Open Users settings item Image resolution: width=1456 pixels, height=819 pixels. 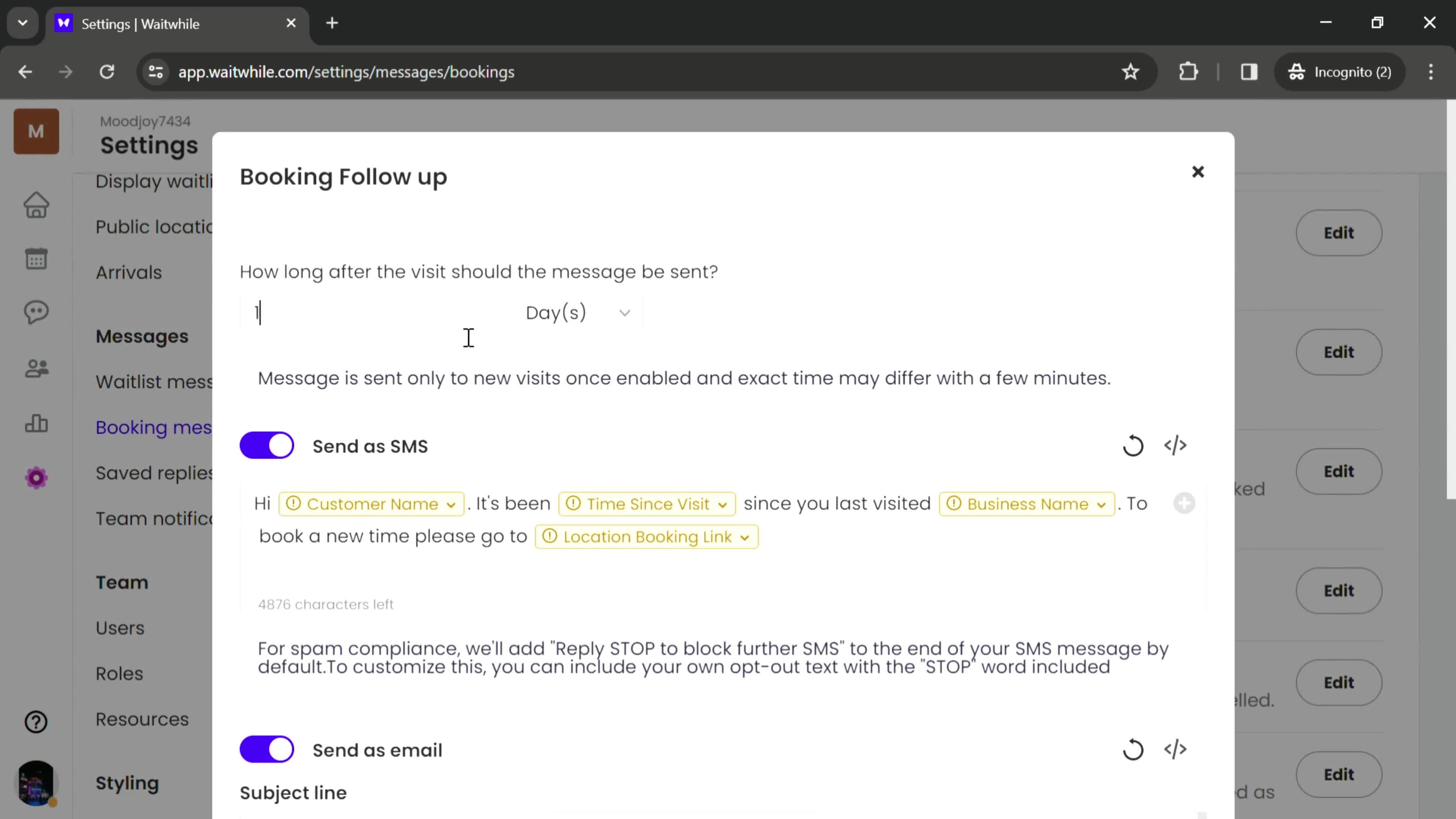point(120,628)
